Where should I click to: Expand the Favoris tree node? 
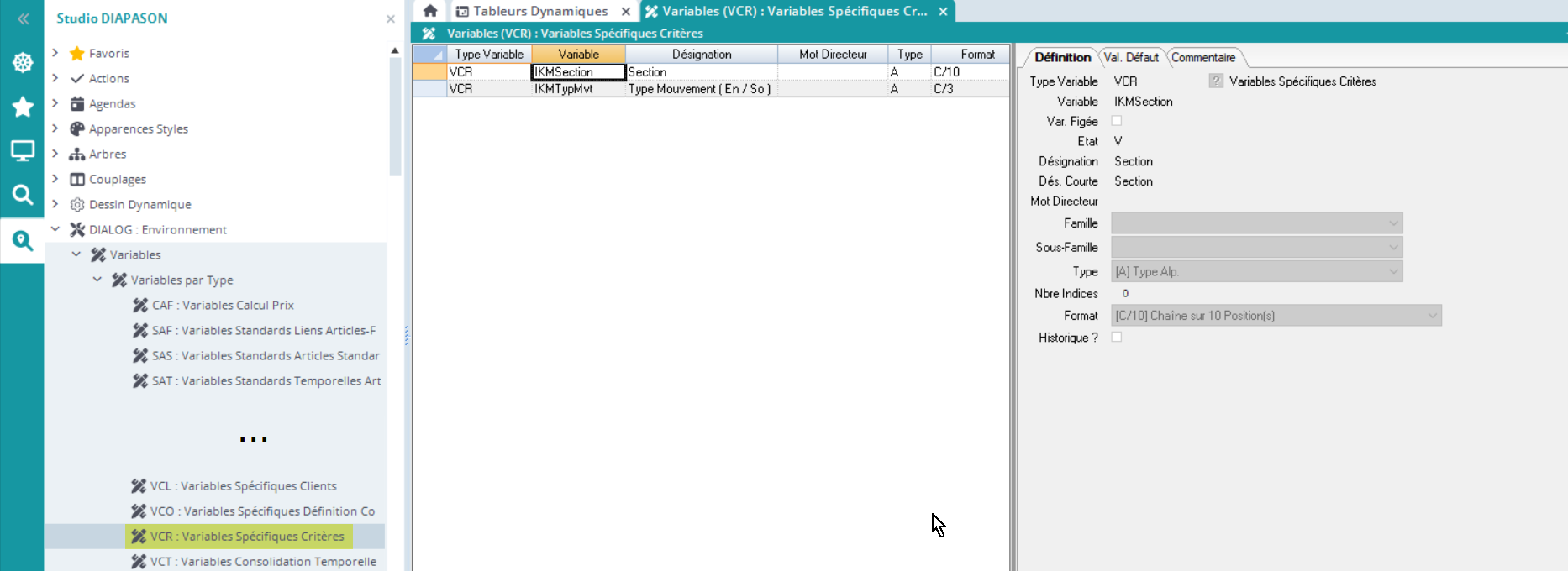55,53
